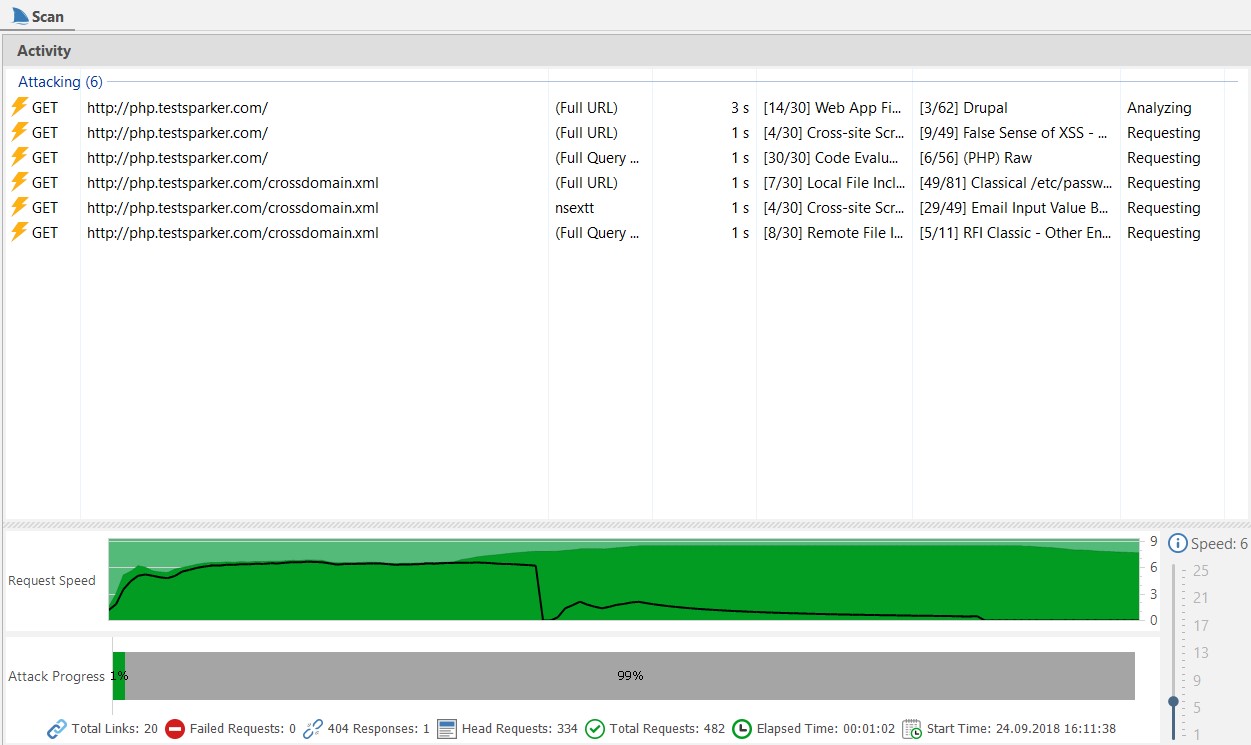Click the speed slider handle at value 6

point(1173,703)
